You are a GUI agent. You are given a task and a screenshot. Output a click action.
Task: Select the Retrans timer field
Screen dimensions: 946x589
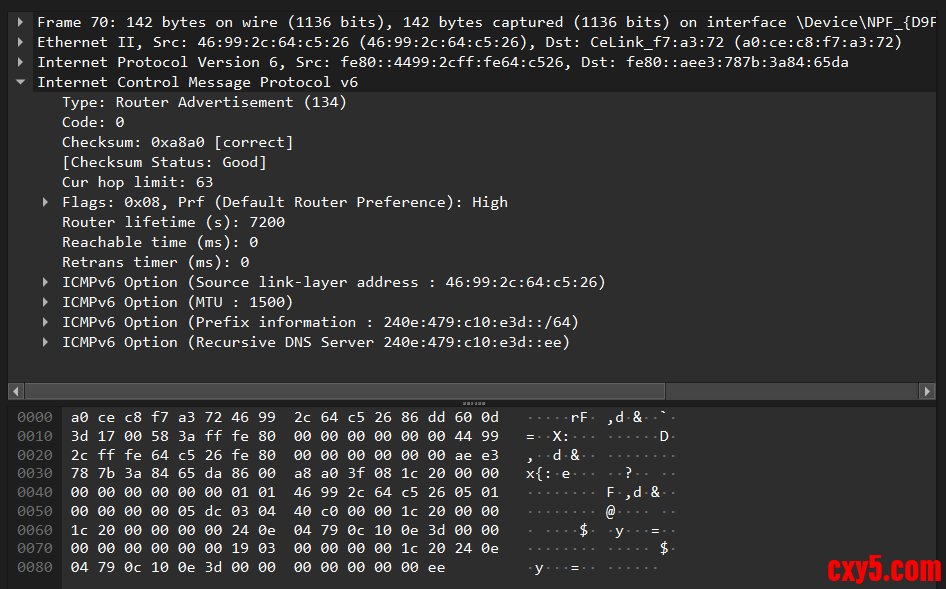tap(155, 262)
